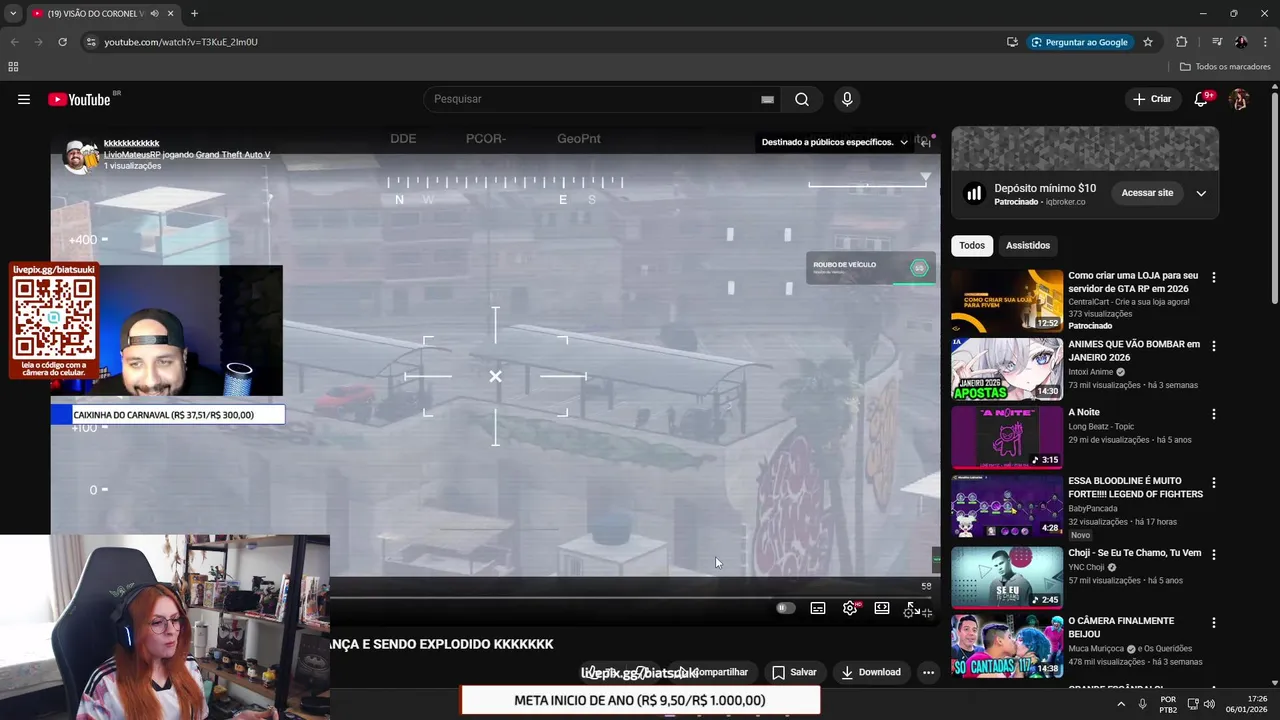This screenshot has width=1280, height=720.
Task: Toggle fullscreen on the video player
Action: [x=913, y=608]
